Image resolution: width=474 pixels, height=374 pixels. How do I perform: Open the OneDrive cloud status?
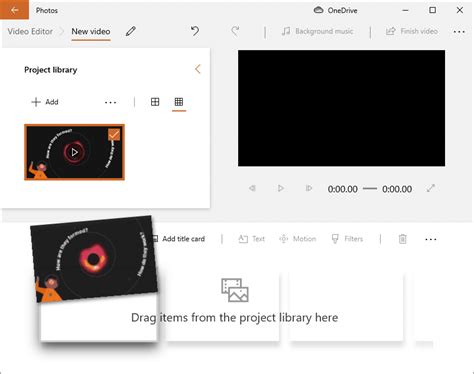tap(335, 10)
